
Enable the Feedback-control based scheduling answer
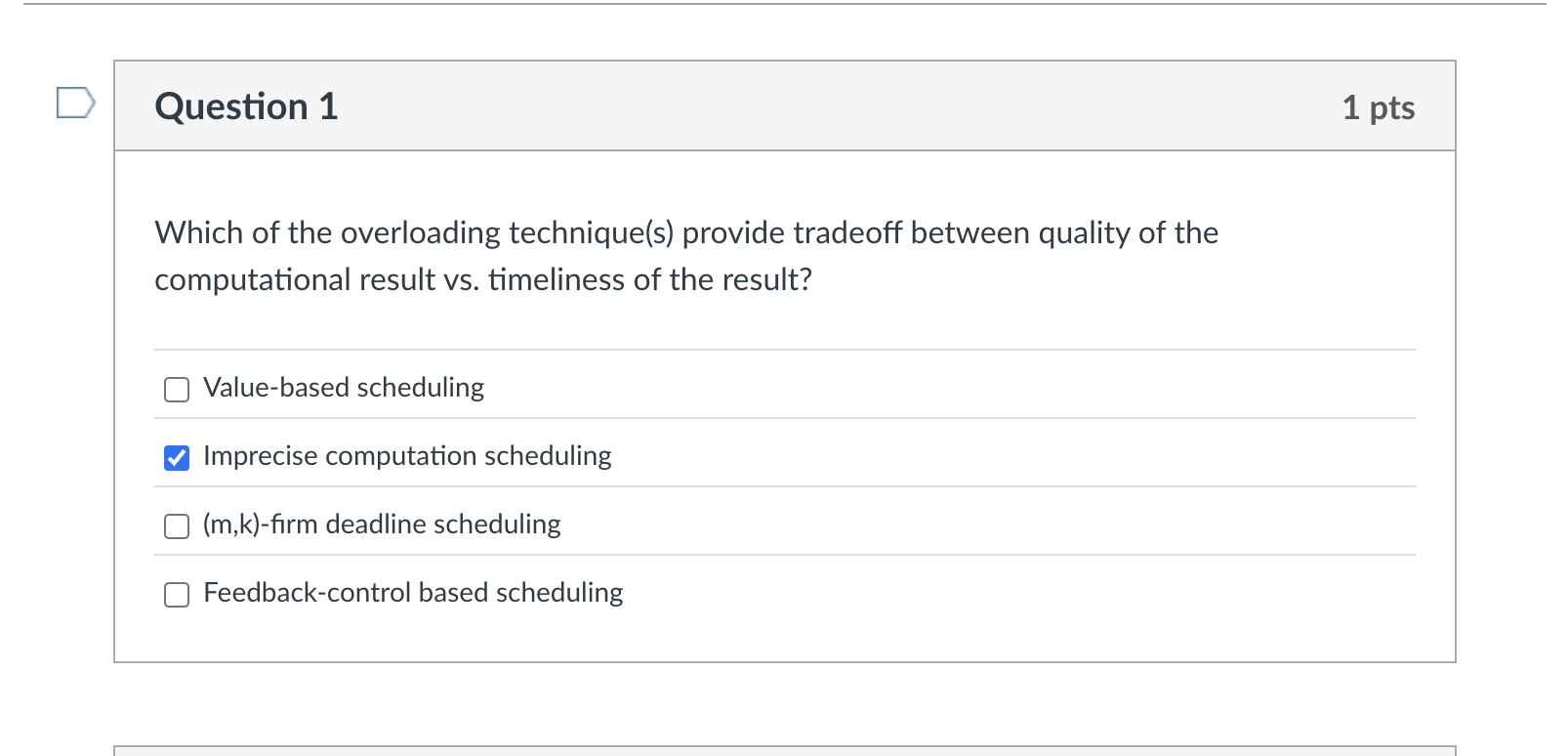pos(176,594)
